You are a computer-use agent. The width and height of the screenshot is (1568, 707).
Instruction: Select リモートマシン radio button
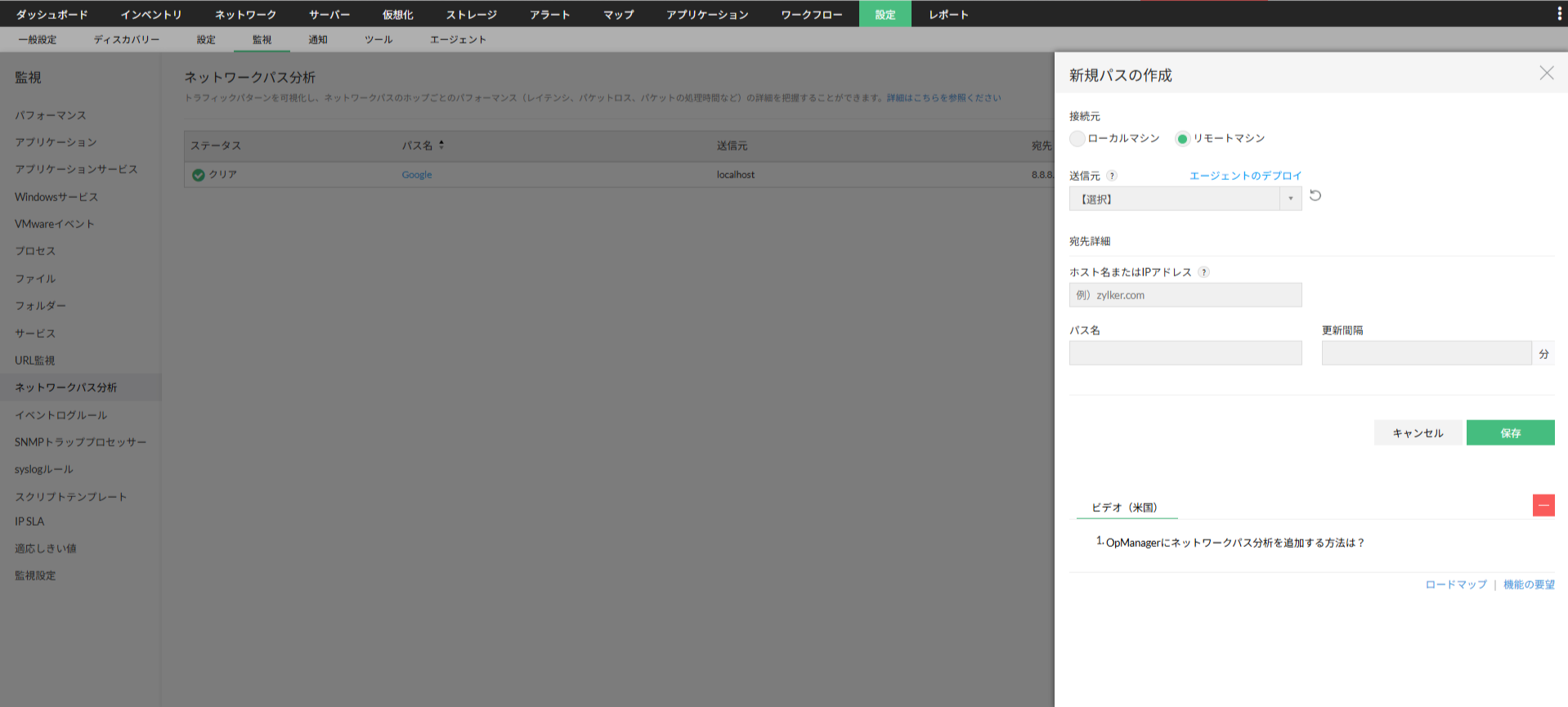pos(1182,139)
